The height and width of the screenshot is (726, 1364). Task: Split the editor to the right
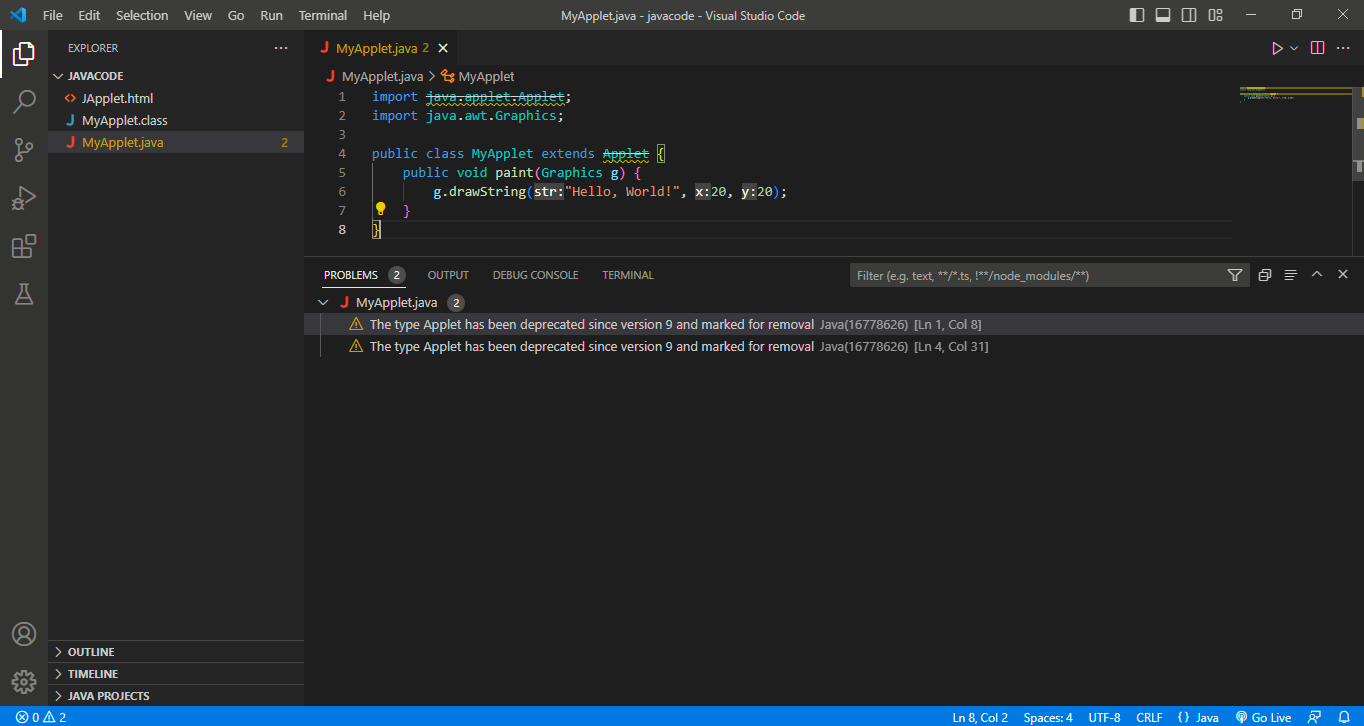(1318, 48)
